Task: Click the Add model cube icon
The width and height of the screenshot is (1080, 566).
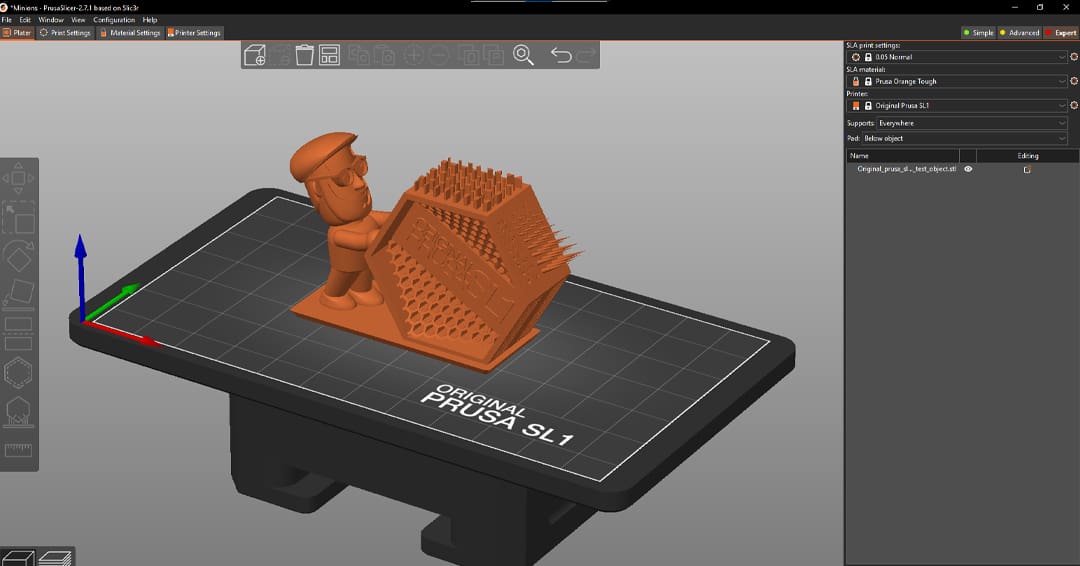Action: (255, 55)
